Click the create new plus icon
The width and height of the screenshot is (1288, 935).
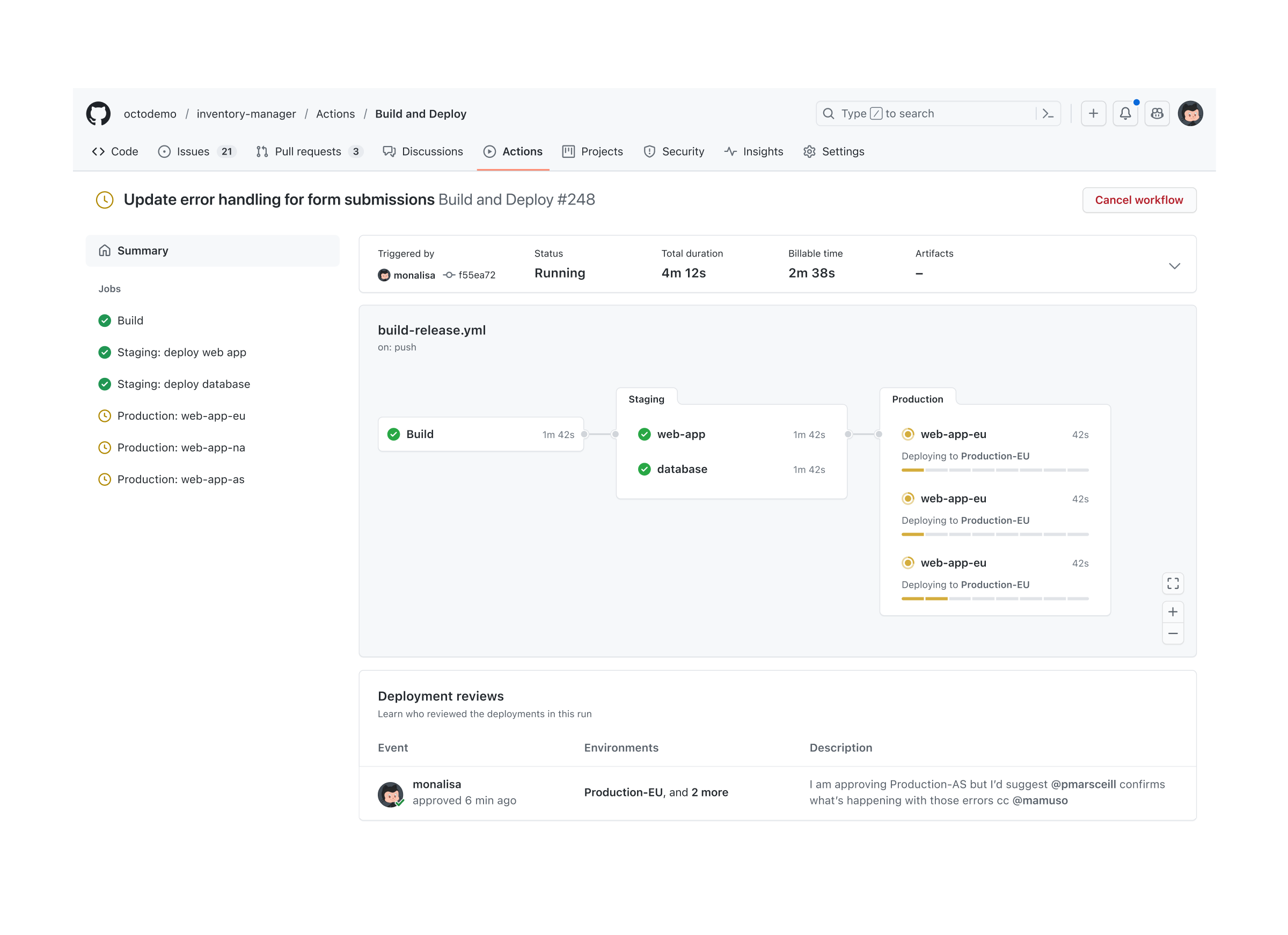[1094, 113]
